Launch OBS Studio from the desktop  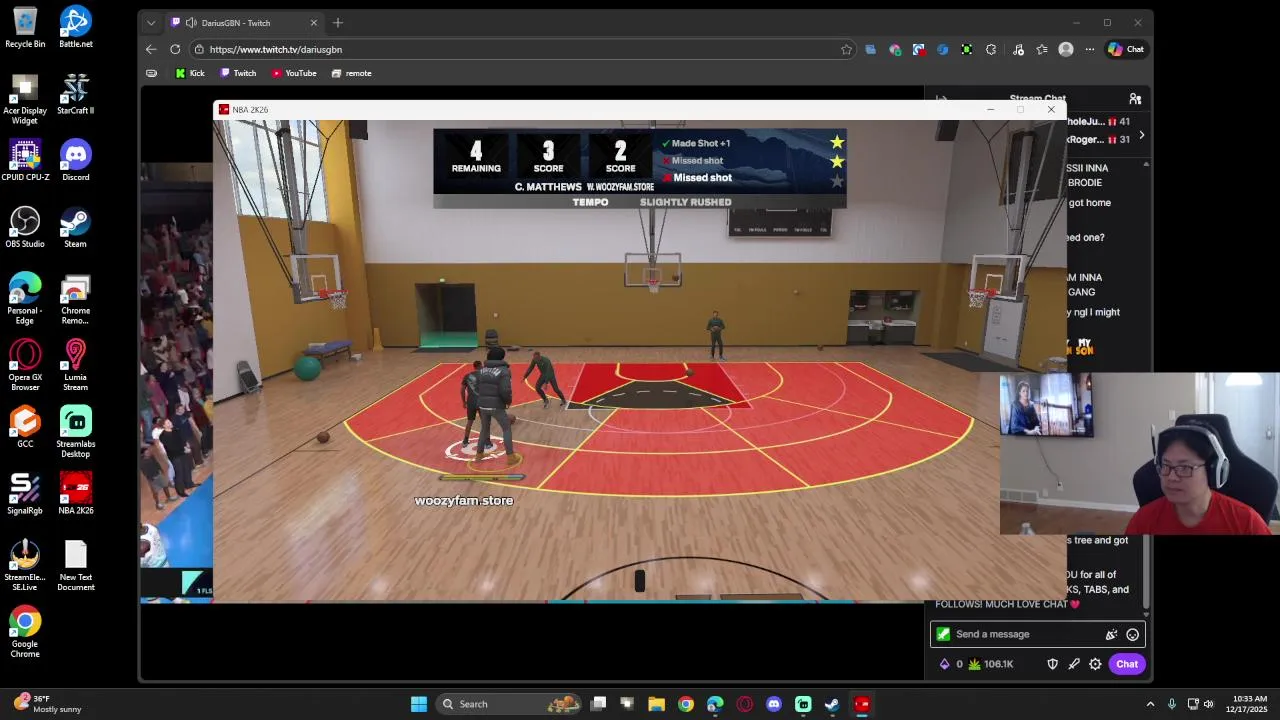(25, 227)
